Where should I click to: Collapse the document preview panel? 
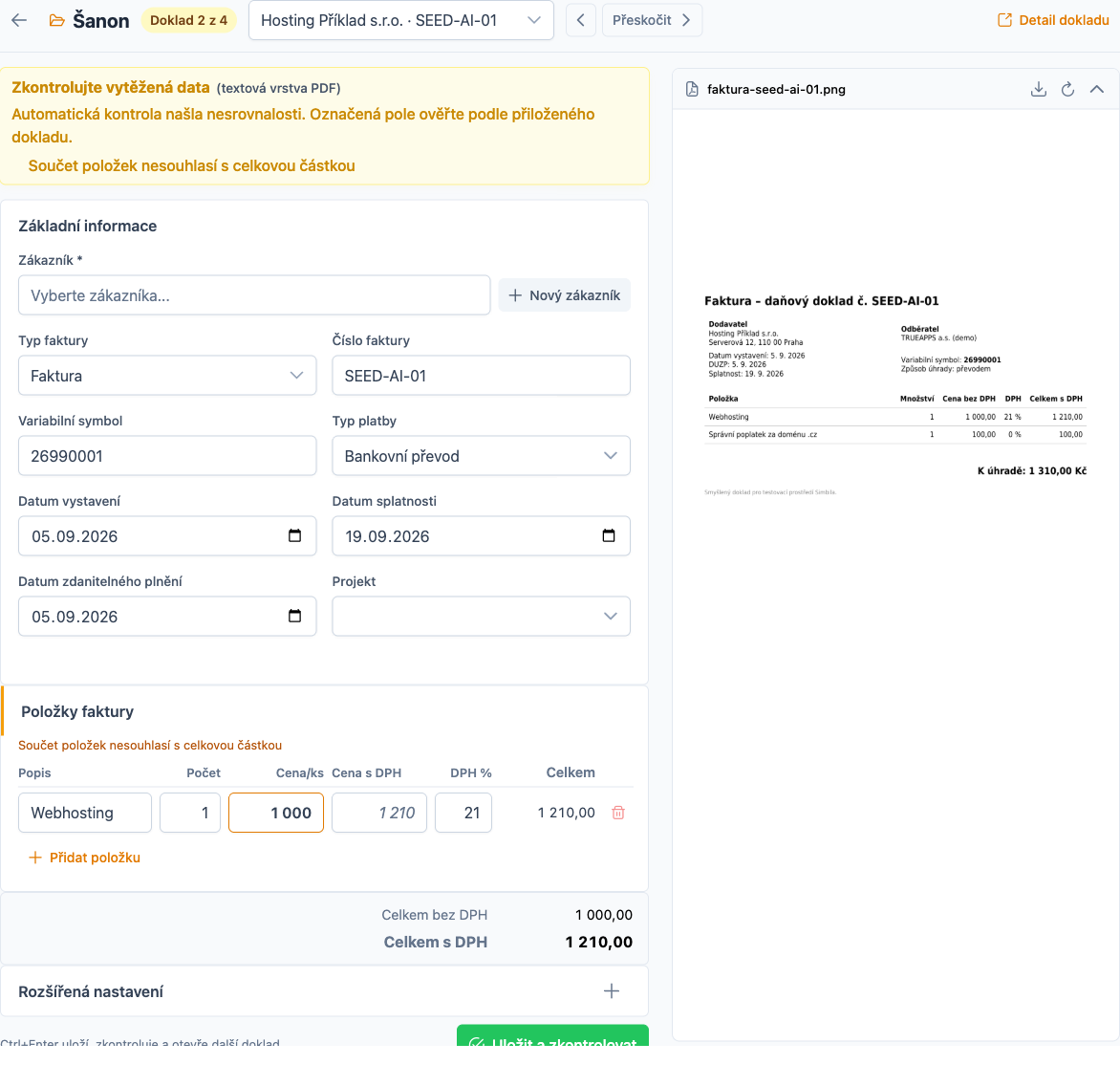pos(1096,89)
